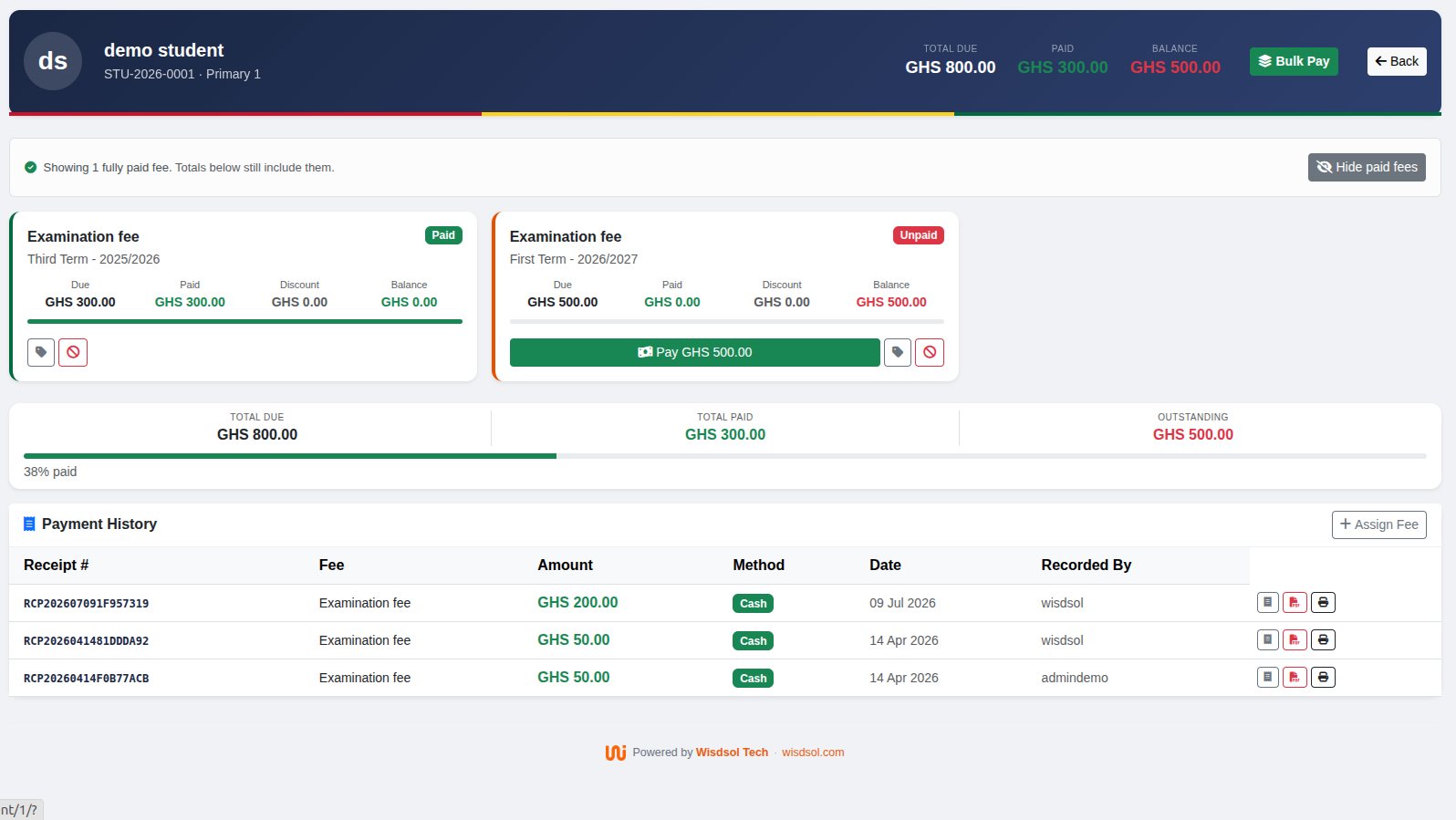
Task: Print the admindemo recorded payment receipt
Action: pyautogui.click(x=1323, y=677)
